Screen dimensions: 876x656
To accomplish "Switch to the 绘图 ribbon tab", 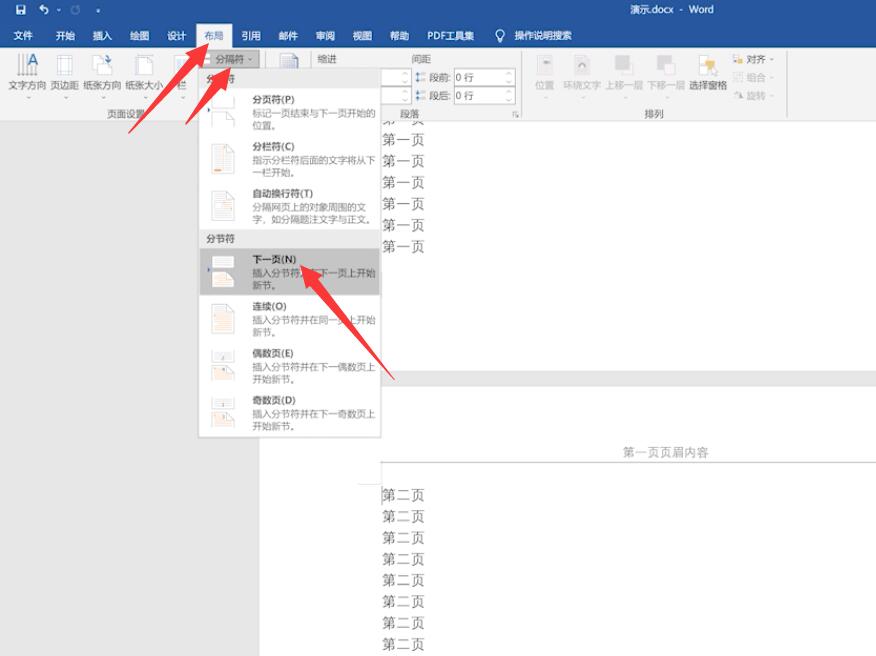I will (x=139, y=36).
